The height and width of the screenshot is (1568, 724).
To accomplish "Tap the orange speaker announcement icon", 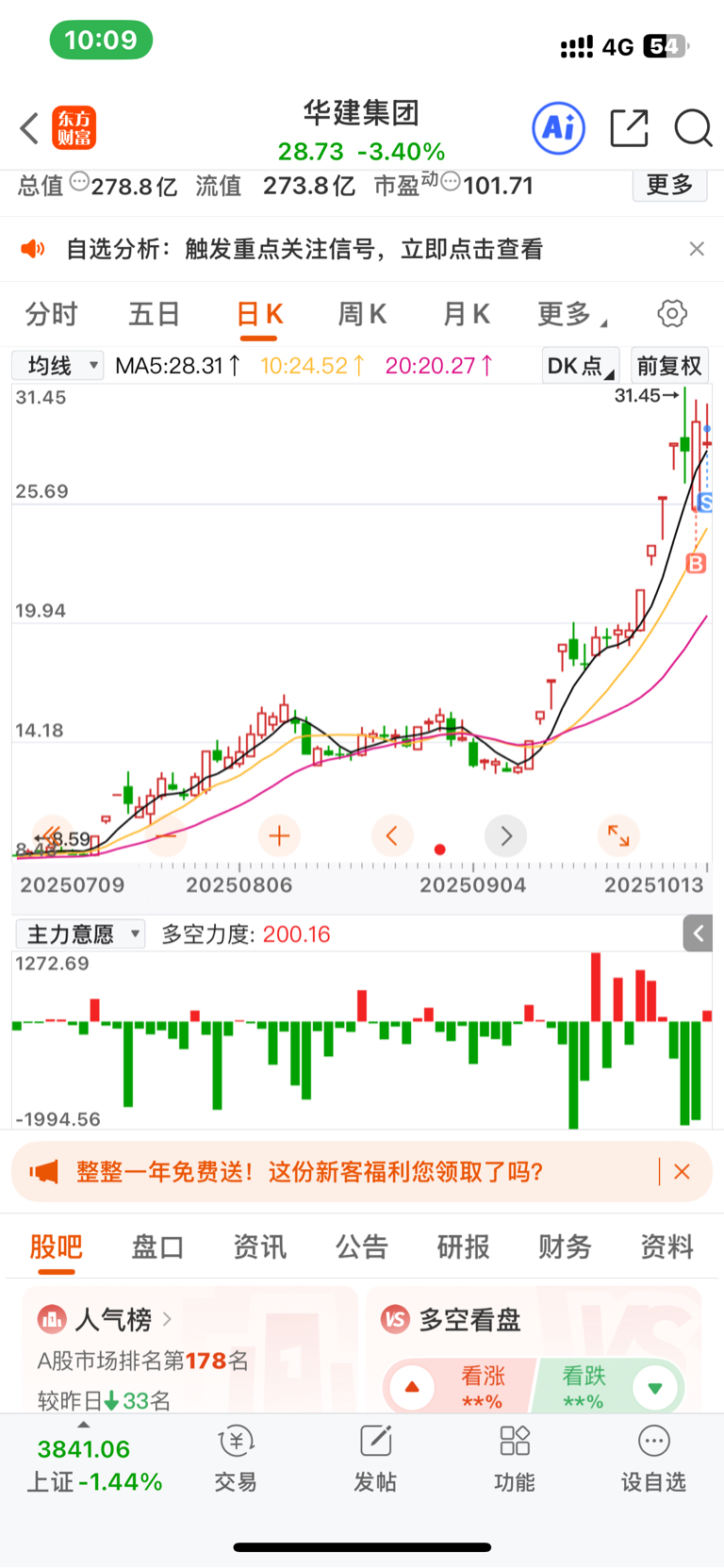I will [33, 249].
